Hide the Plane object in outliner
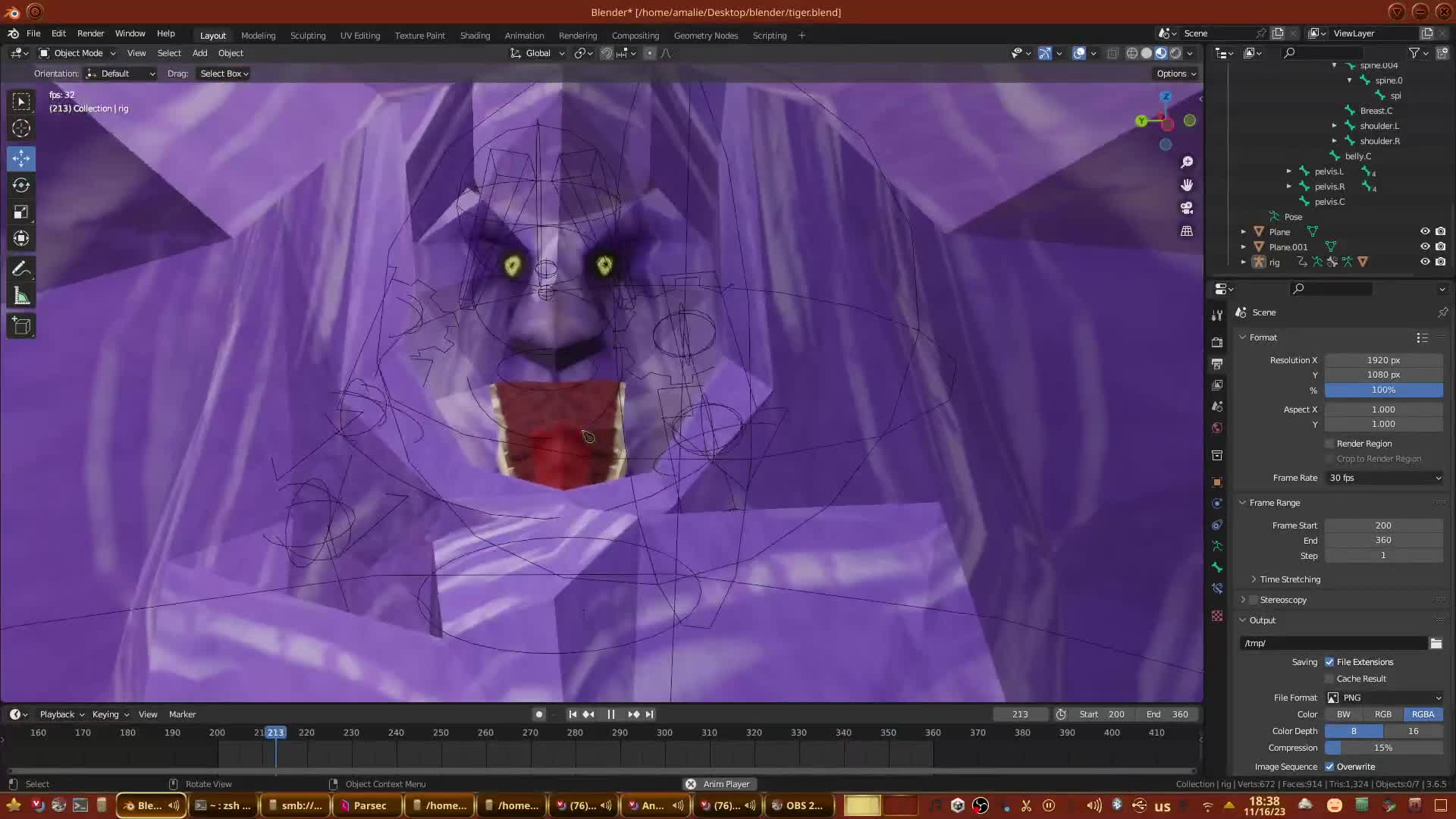This screenshot has height=819, width=1456. coord(1425,231)
